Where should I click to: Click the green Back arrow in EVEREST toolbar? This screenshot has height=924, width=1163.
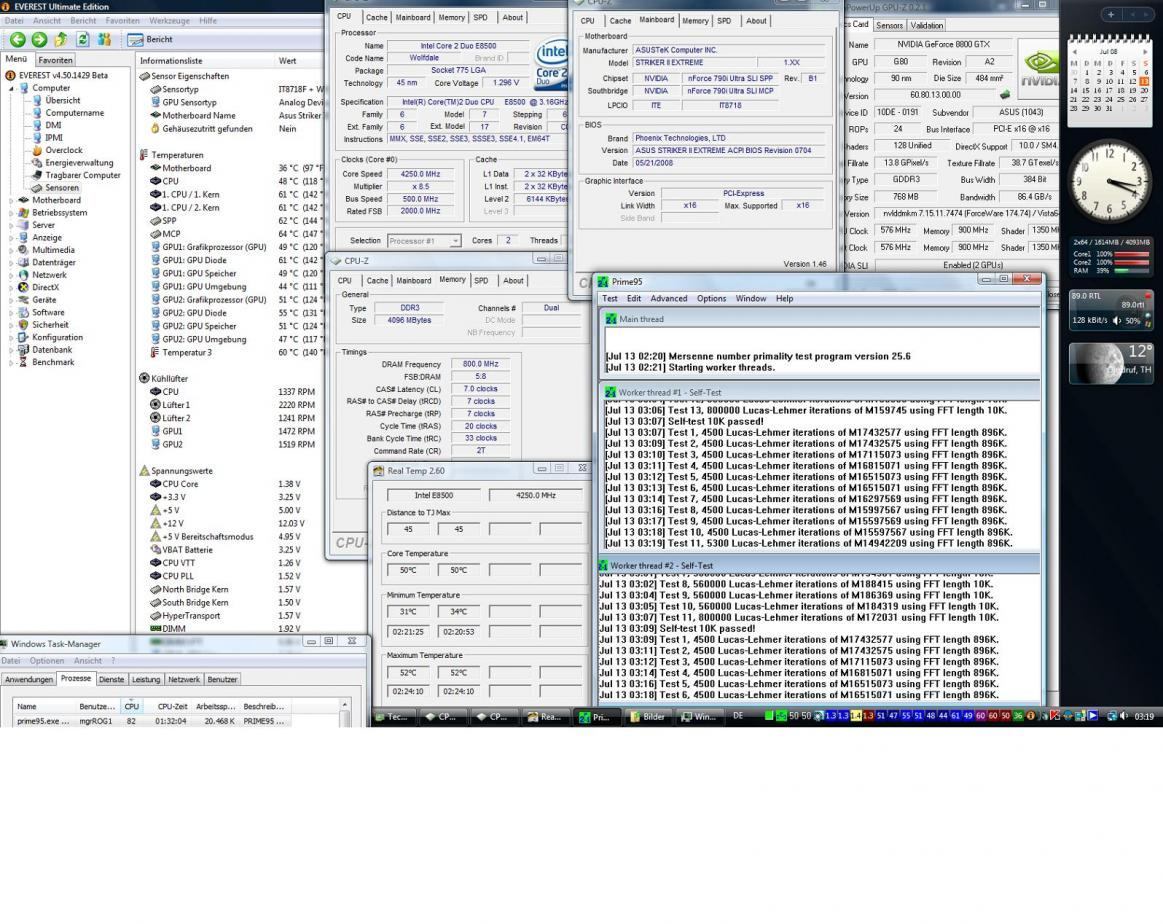click(18, 39)
